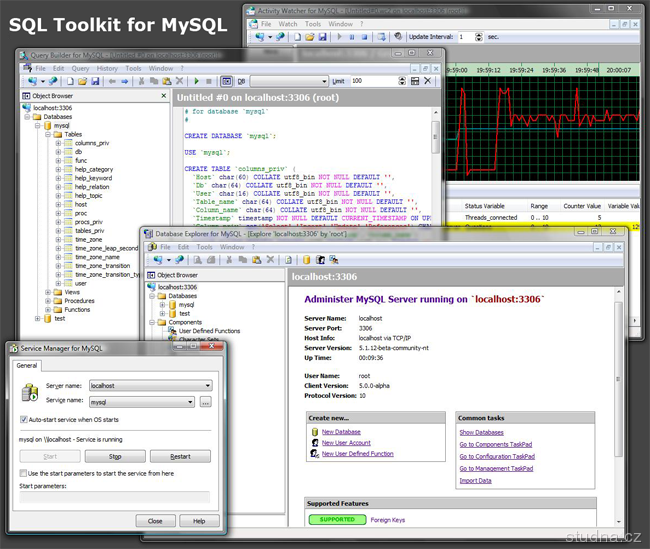Click Execute query green arrow in Query Builder
650x549 pixels.
[x=196, y=81]
